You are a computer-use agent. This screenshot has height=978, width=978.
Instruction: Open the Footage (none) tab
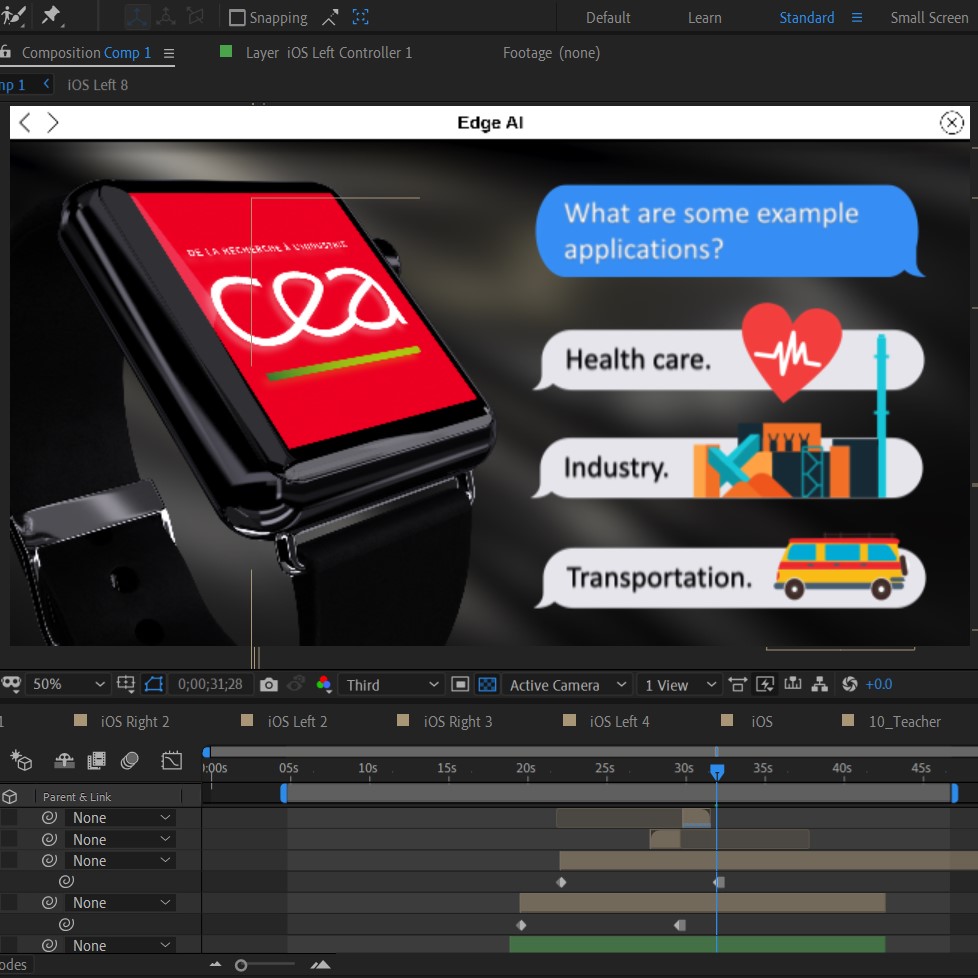pyautogui.click(x=551, y=52)
